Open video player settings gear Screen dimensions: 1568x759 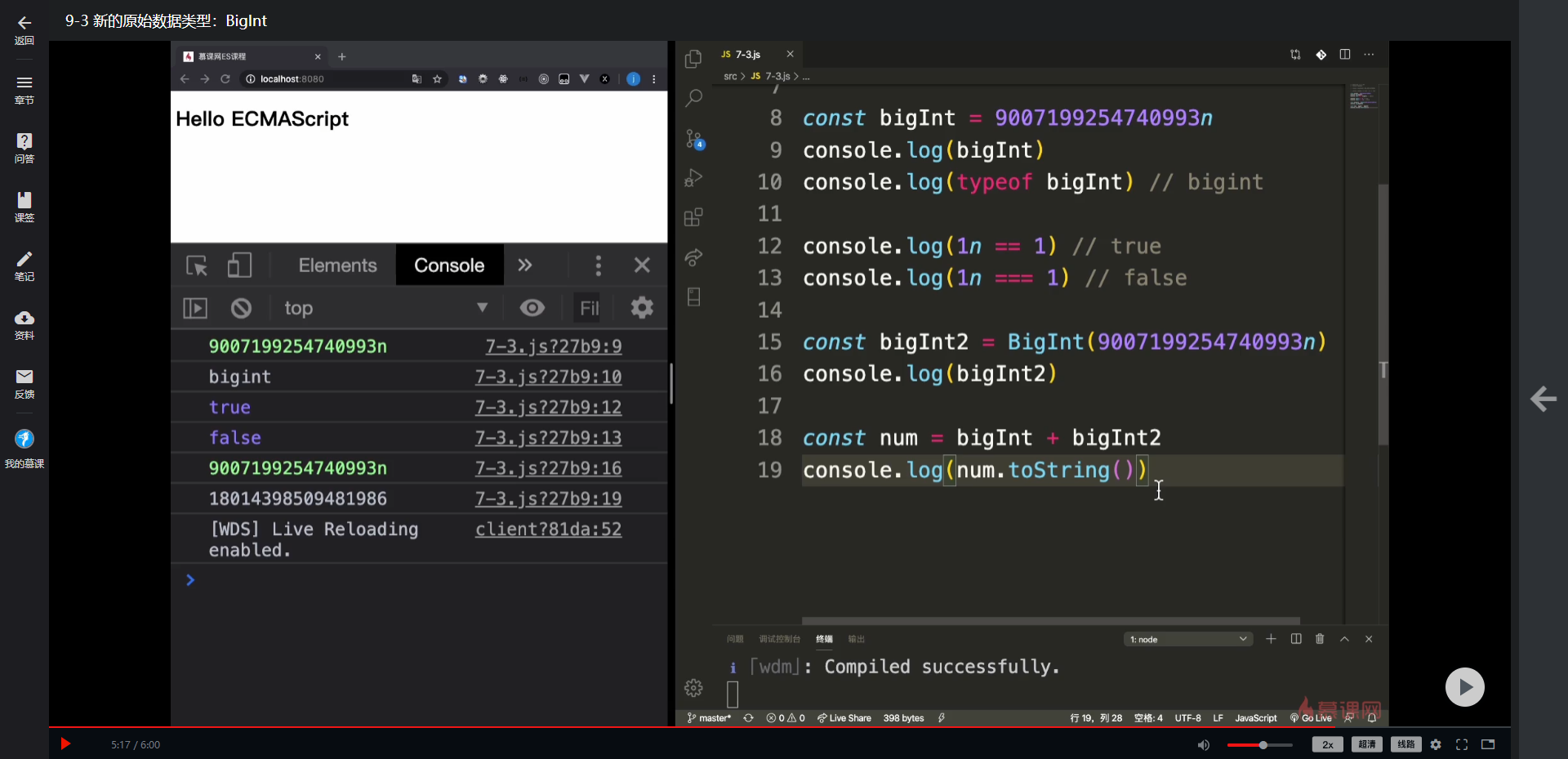(1436, 744)
